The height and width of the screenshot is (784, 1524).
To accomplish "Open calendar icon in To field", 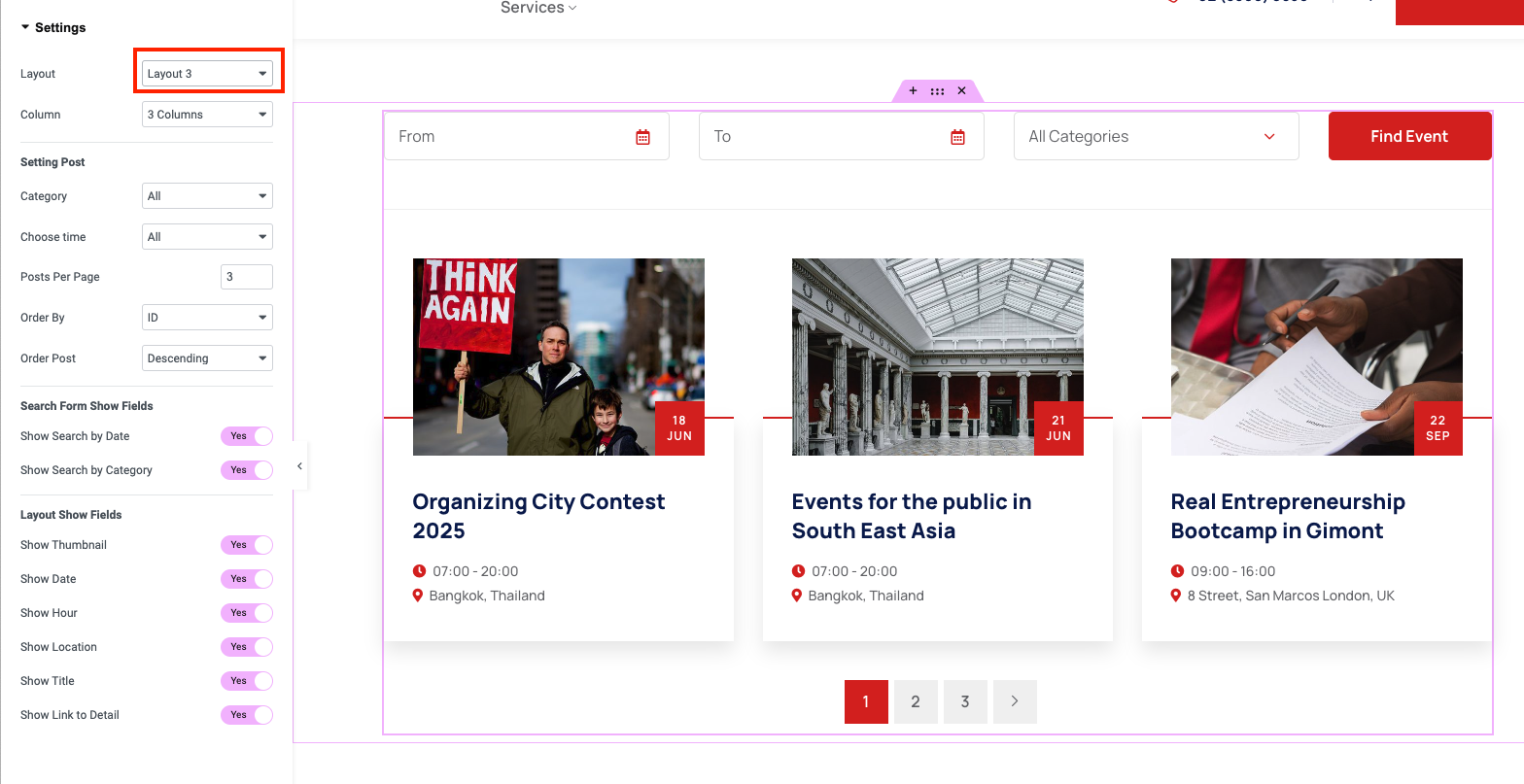I will click(957, 137).
